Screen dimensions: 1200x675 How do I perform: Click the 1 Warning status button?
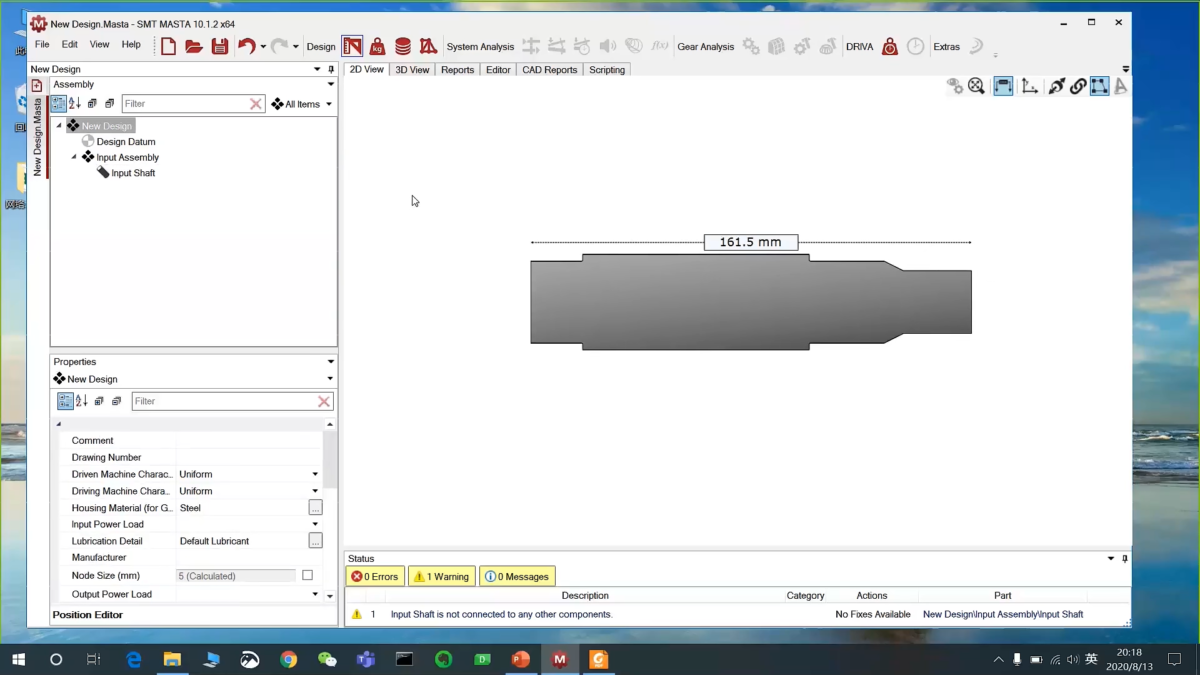(441, 576)
